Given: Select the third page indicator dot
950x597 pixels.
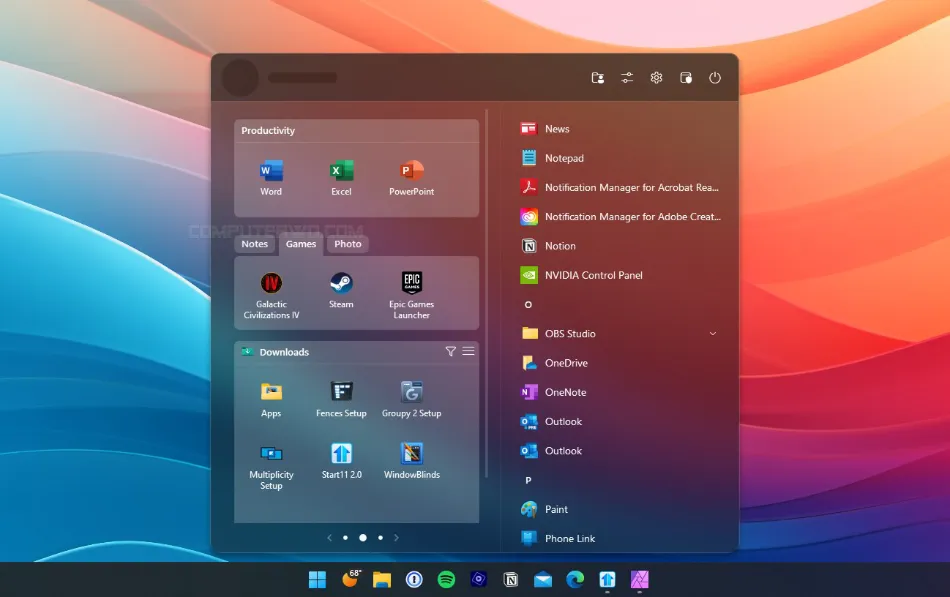Looking at the screenshot, I should [x=380, y=538].
